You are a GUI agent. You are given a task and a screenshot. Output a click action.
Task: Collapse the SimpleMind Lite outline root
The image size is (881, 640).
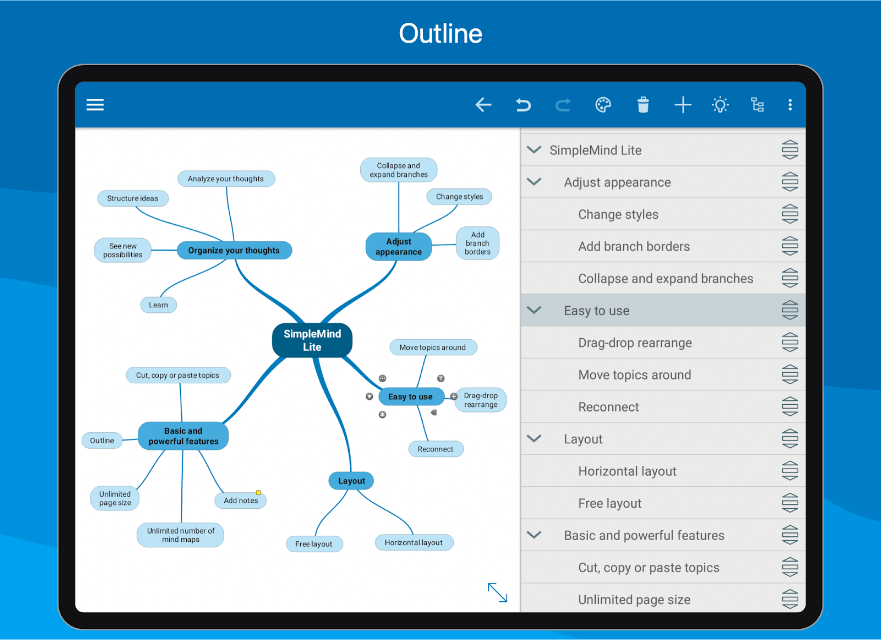tap(532, 150)
